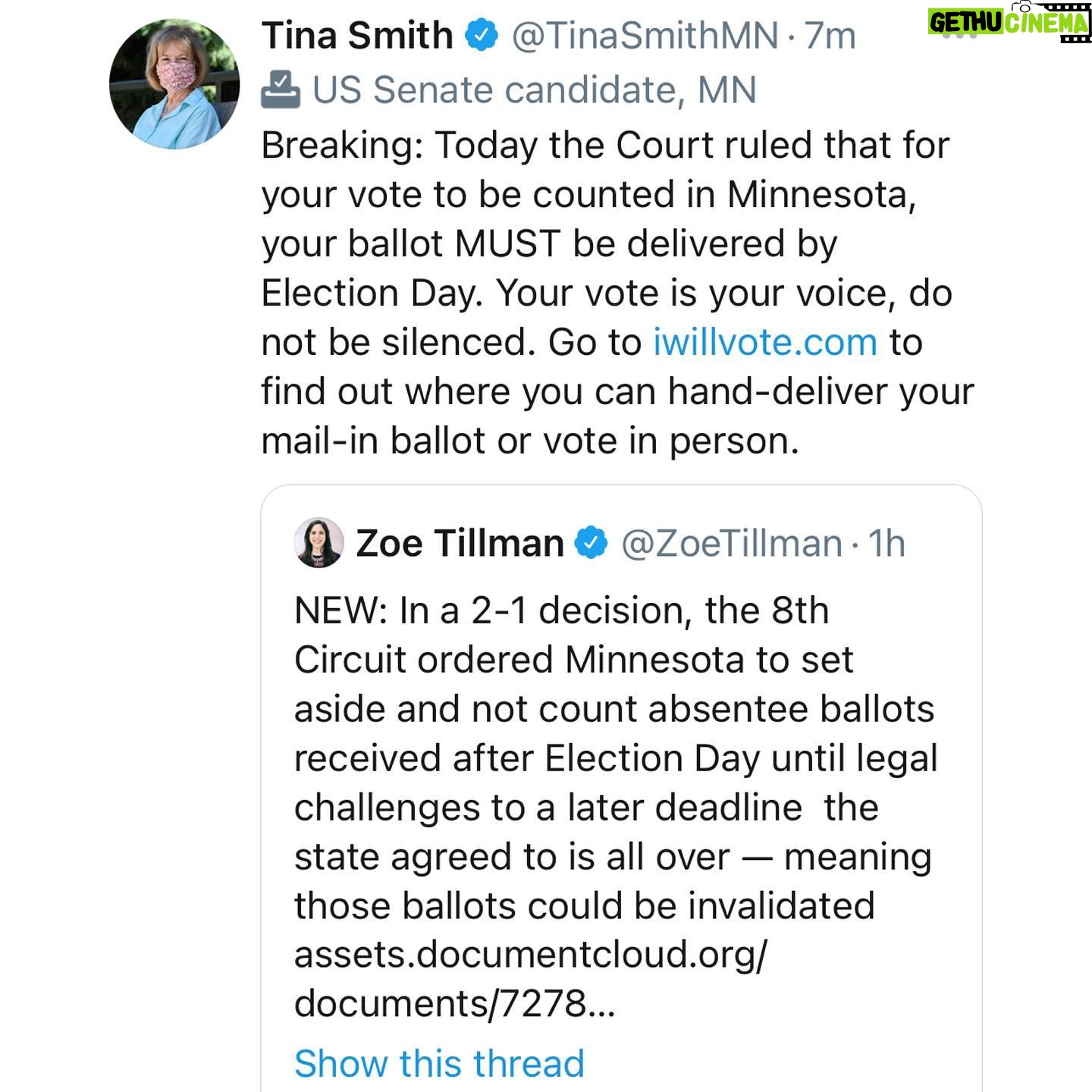The height and width of the screenshot is (1092, 1092).
Task: Open the US Senate candidate, MN label
Action: pyautogui.click(x=535, y=89)
